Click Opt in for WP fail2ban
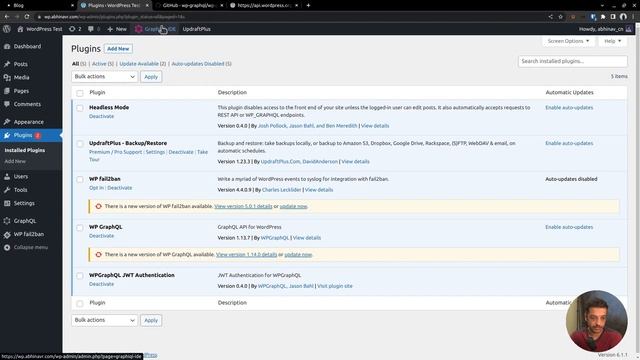Image resolution: width=640 pixels, height=360 pixels. coord(96,188)
